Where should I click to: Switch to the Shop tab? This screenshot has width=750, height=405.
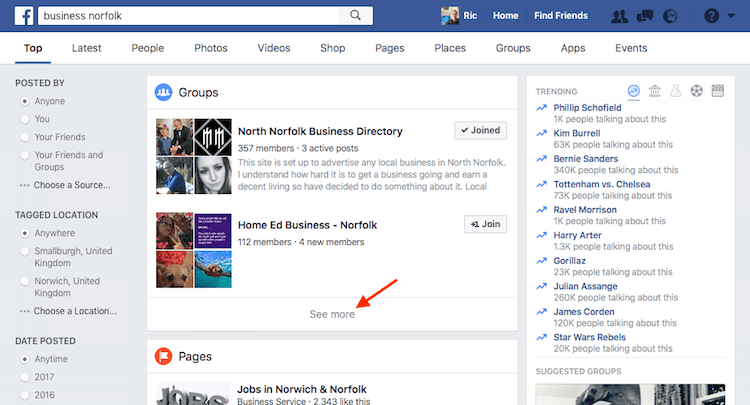coord(333,48)
